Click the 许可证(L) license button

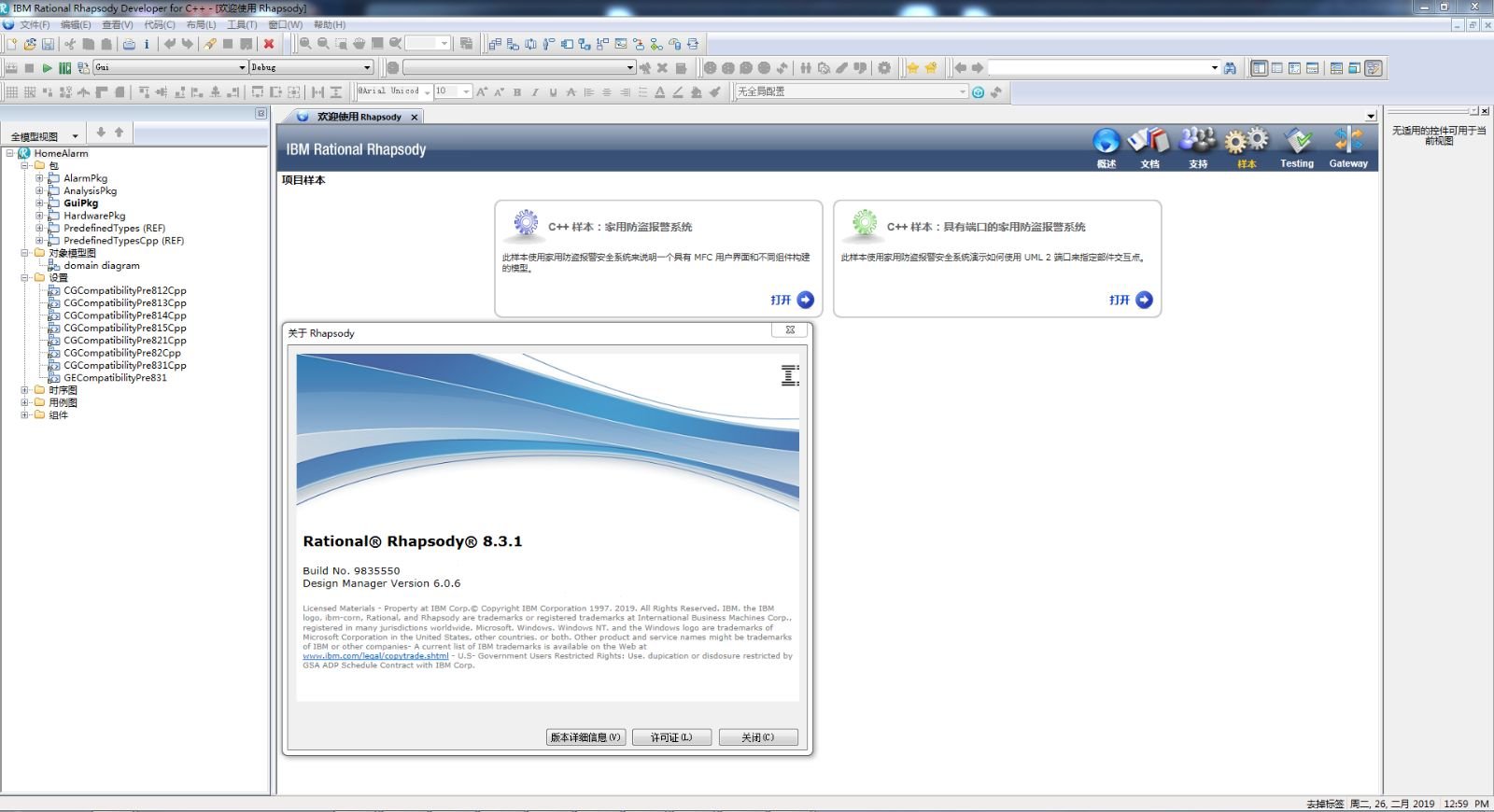[671, 737]
